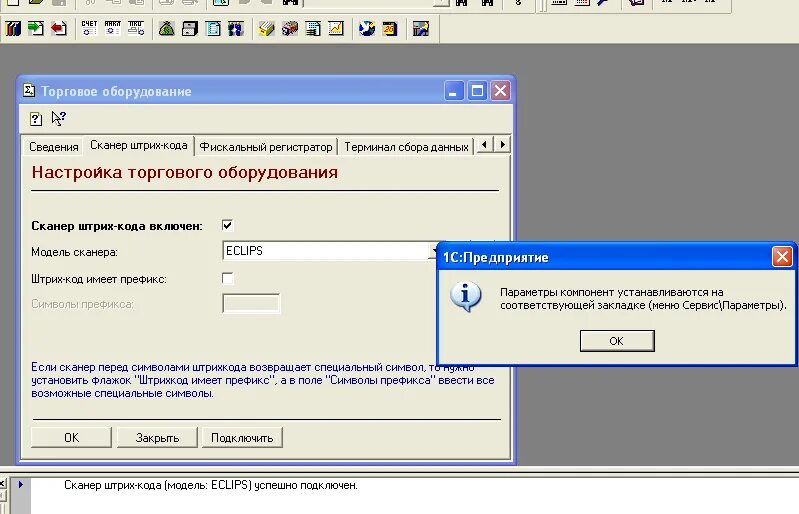Click the file cabinet toolbar icon
799x514 pixels.
190,29
